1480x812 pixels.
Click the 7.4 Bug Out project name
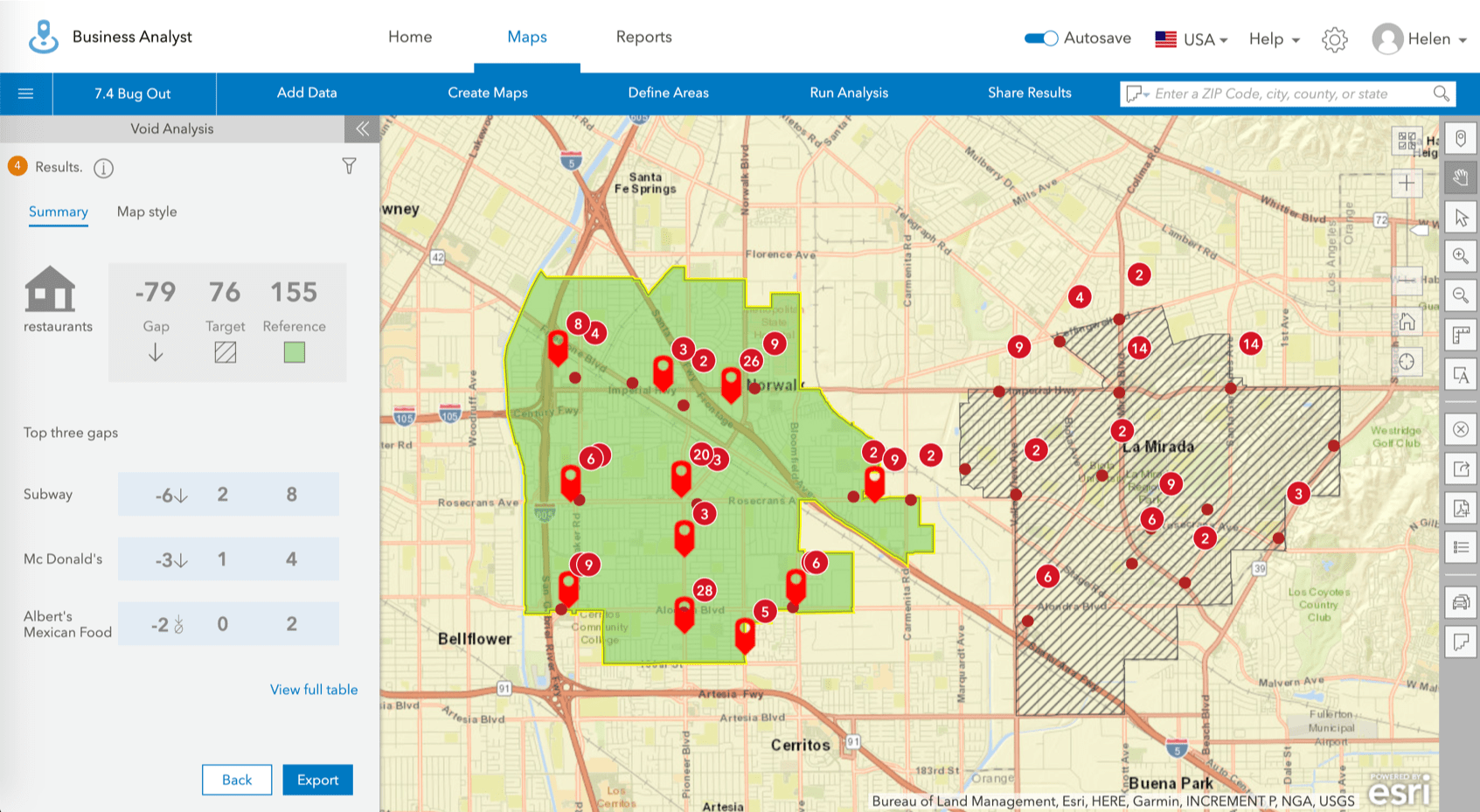click(x=133, y=94)
